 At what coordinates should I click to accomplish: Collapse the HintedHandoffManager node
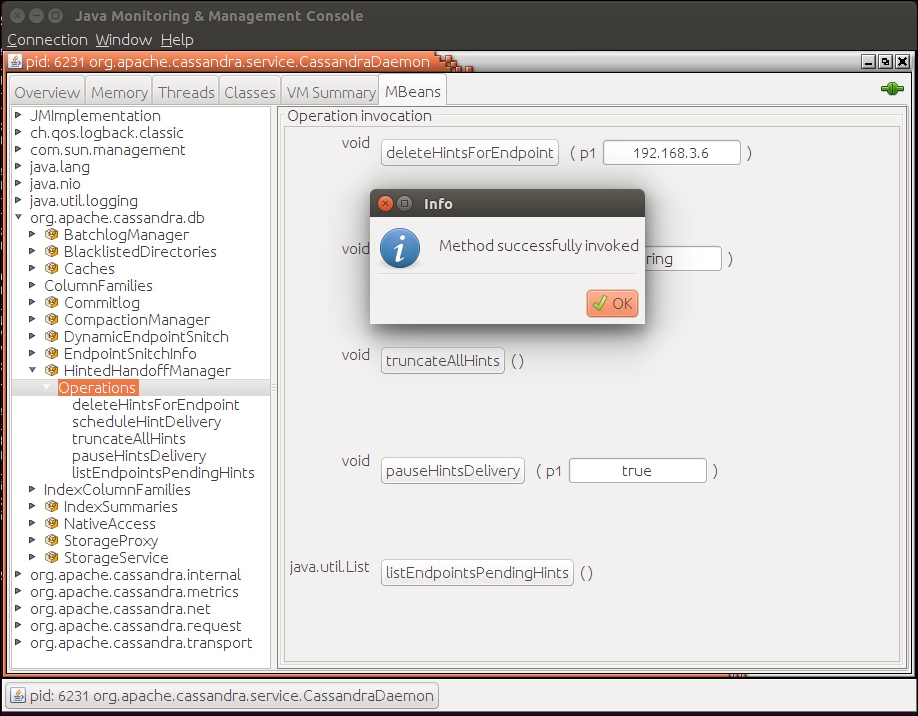click(32, 370)
